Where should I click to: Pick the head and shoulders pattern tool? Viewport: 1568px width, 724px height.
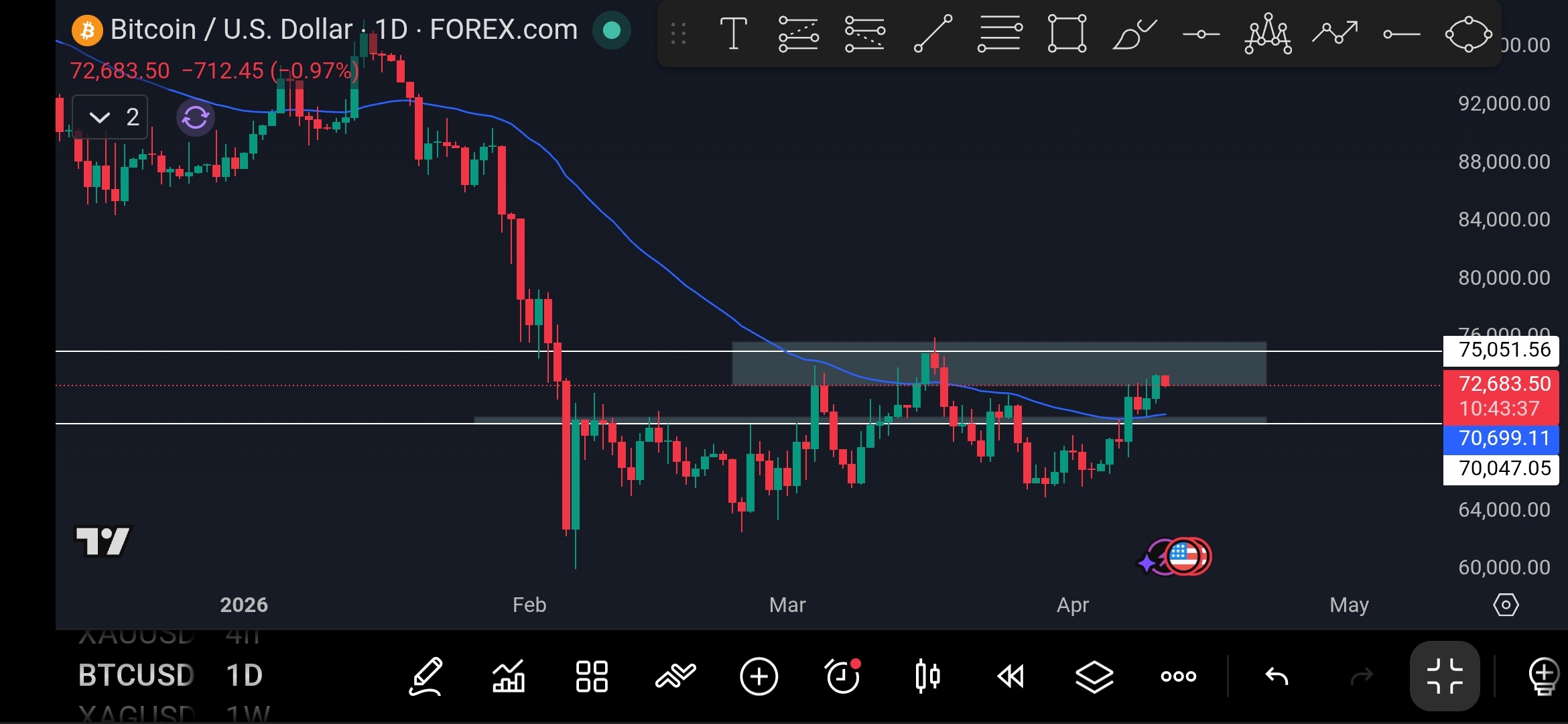[1268, 34]
